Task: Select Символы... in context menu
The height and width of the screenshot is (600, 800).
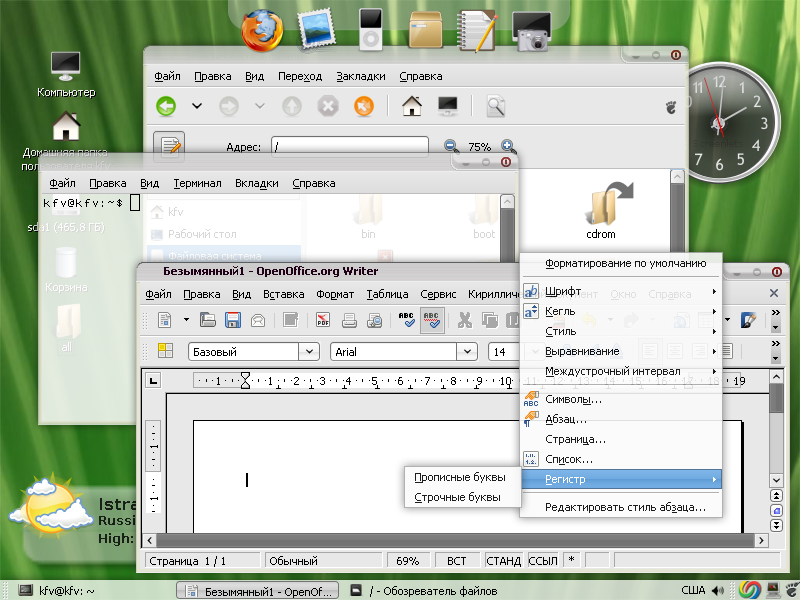Action: click(621, 399)
